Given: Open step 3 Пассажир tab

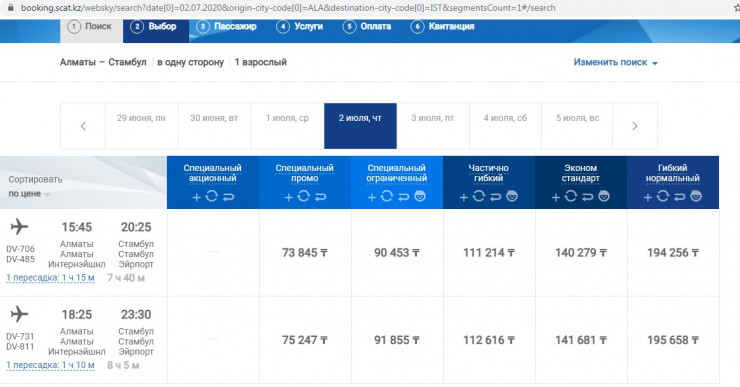Looking at the screenshot, I should point(227,26).
